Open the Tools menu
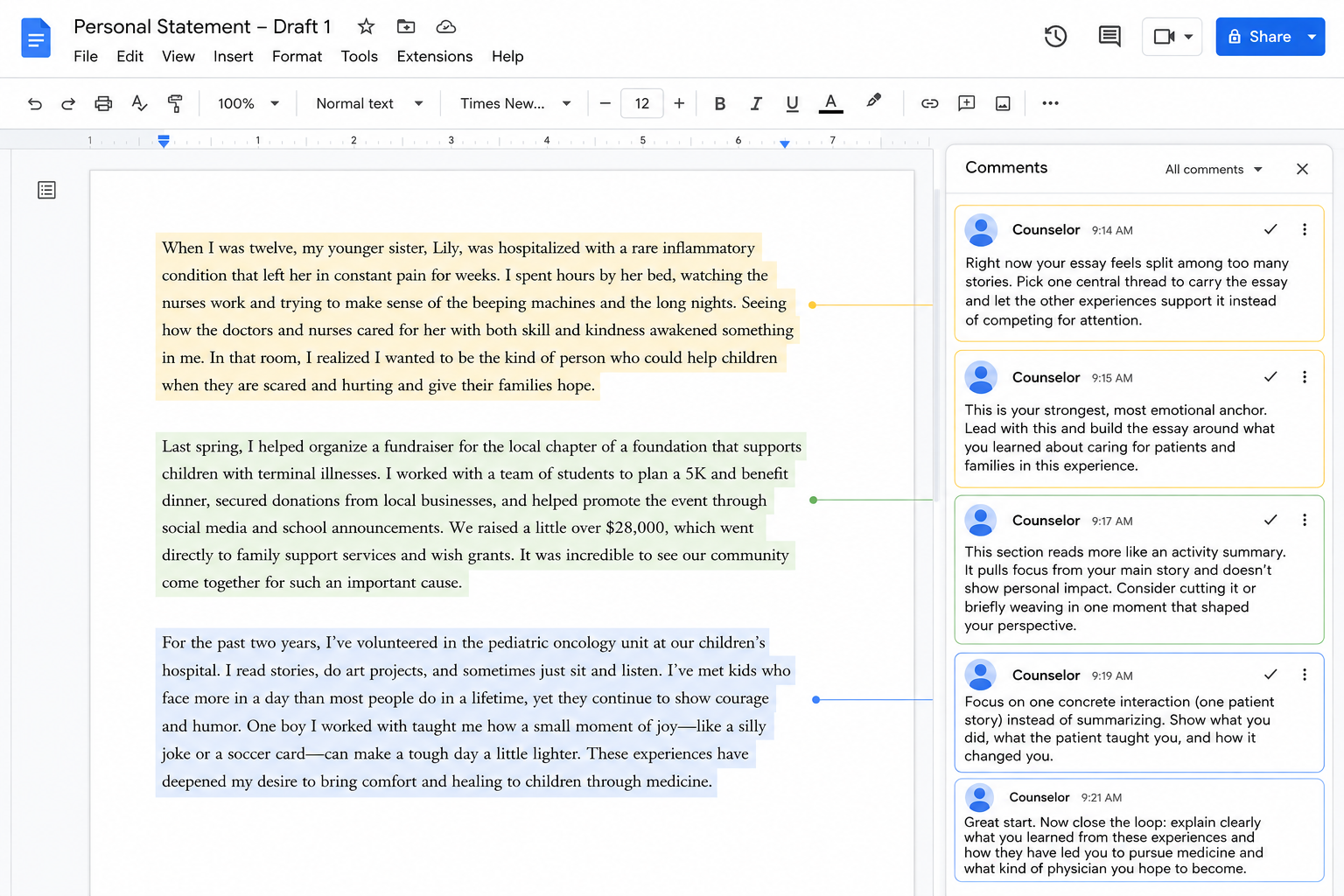 pos(359,56)
